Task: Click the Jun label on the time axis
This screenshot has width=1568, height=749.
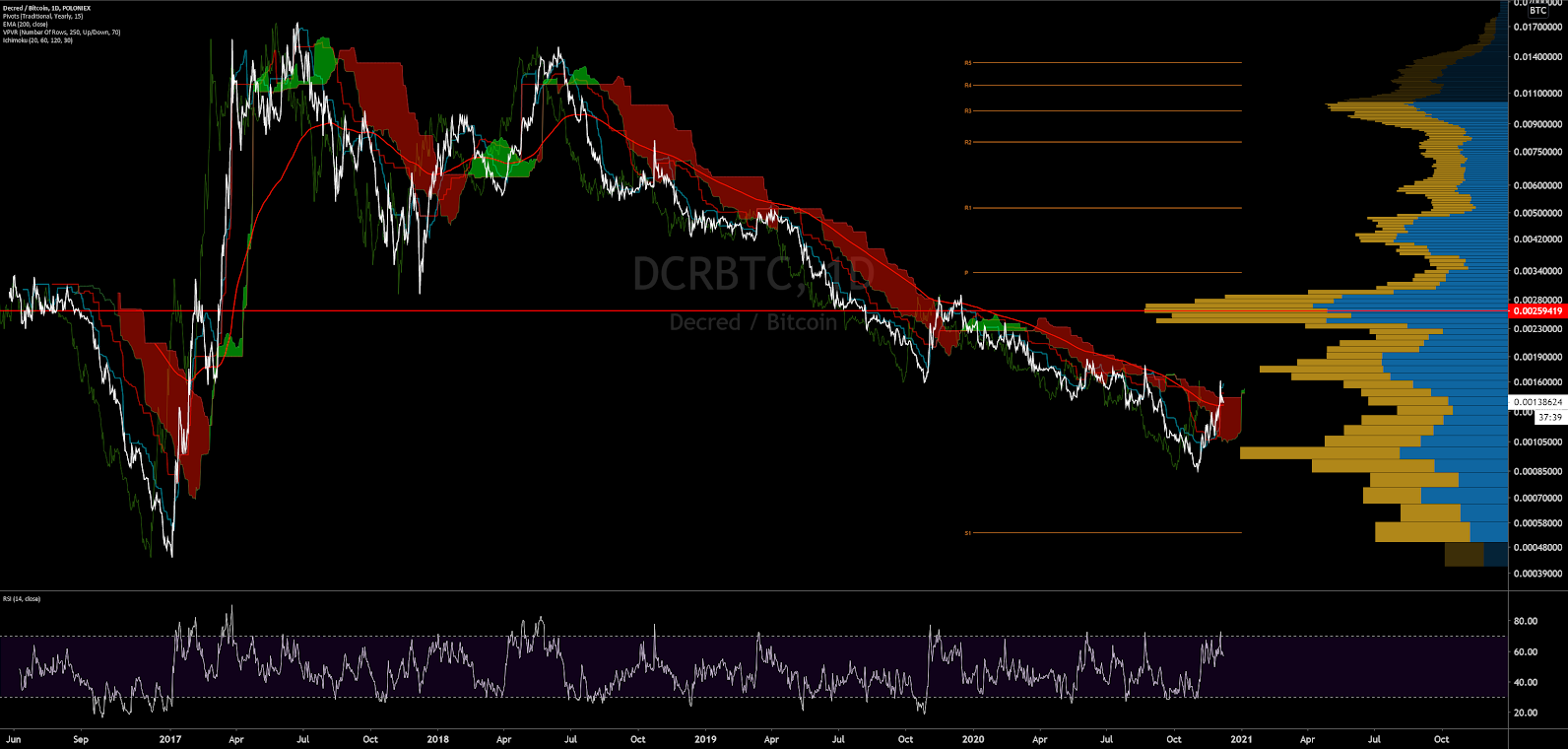Action: [x=14, y=739]
